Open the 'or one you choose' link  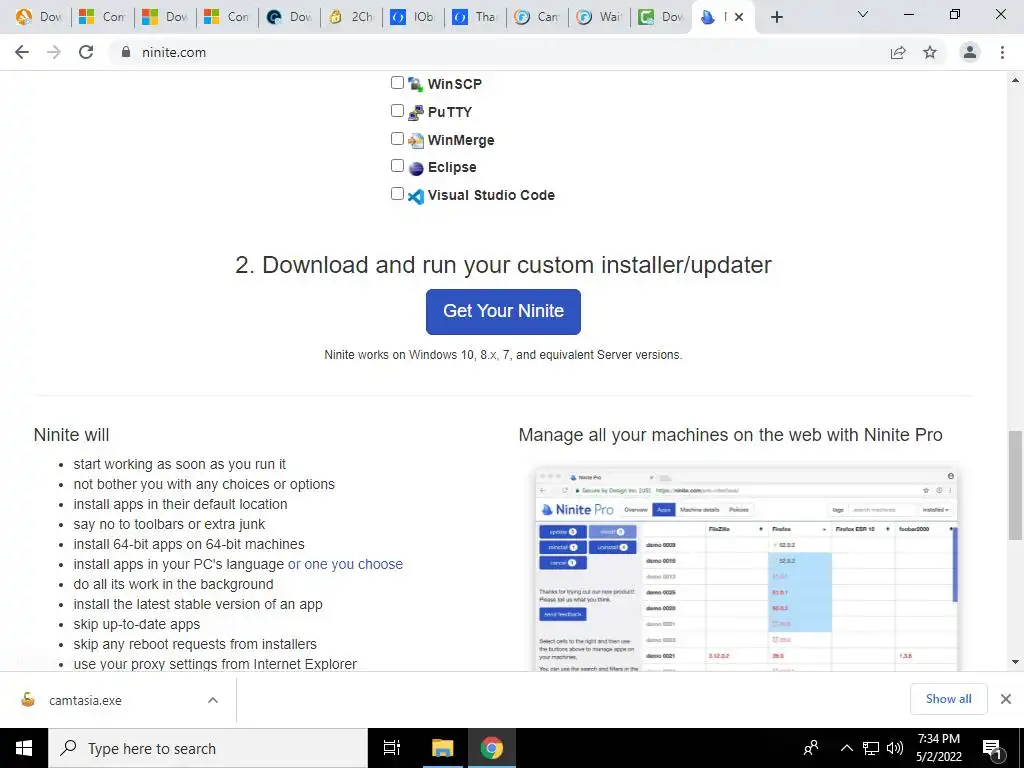pos(345,564)
